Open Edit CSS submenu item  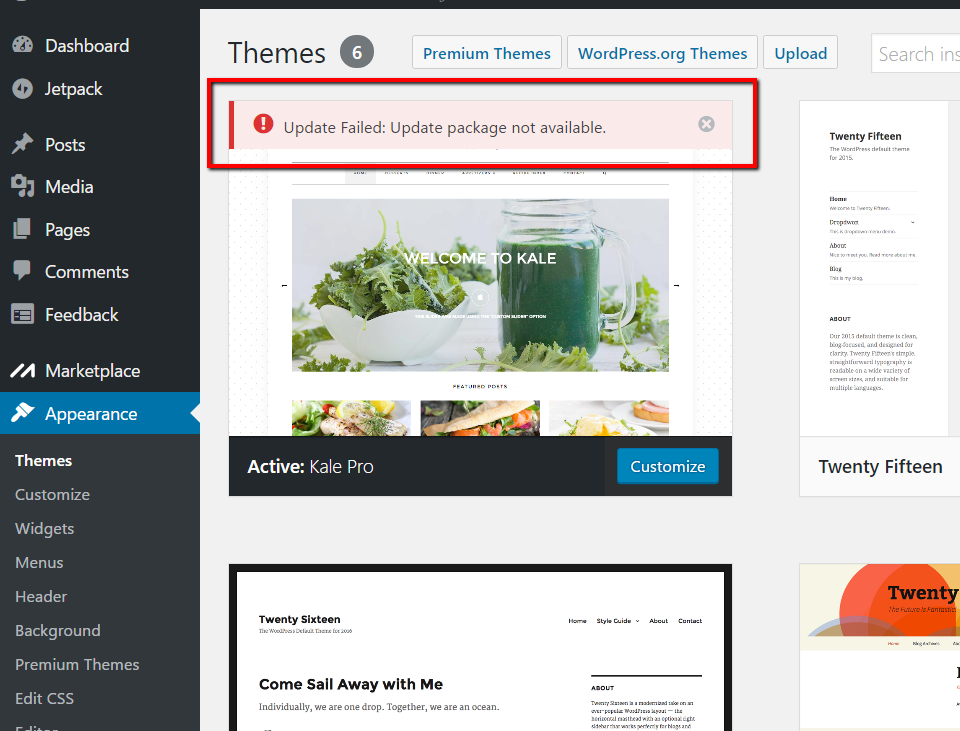pyautogui.click(x=44, y=699)
